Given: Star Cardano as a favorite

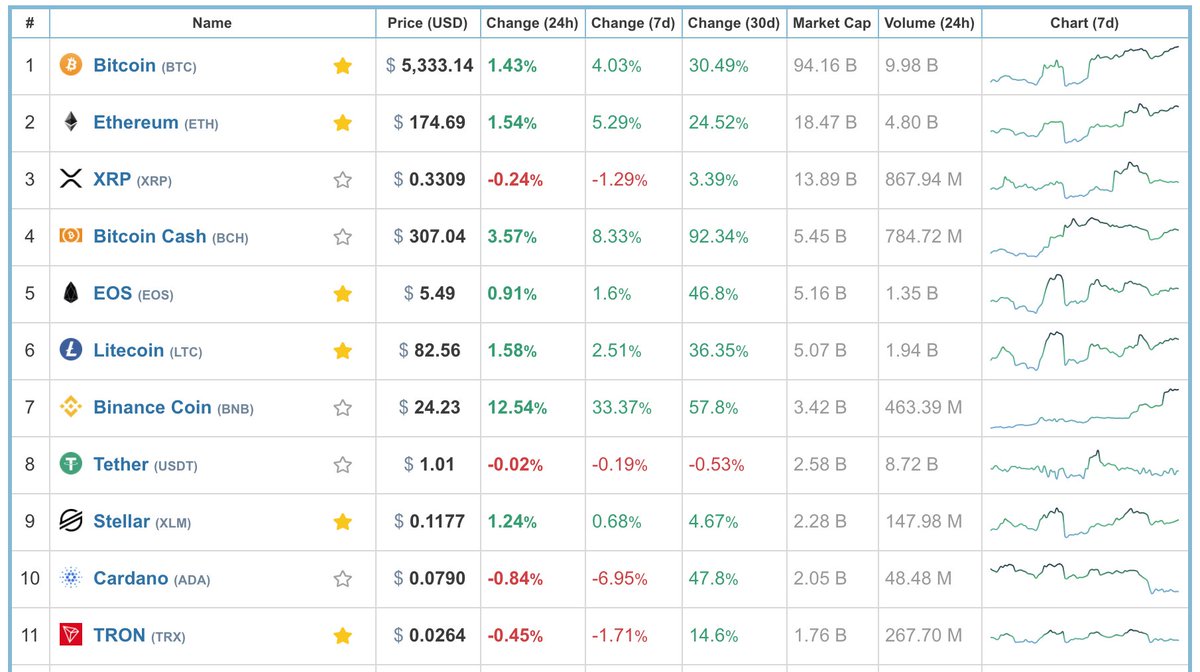Looking at the screenshot, I should coord(342,579).
